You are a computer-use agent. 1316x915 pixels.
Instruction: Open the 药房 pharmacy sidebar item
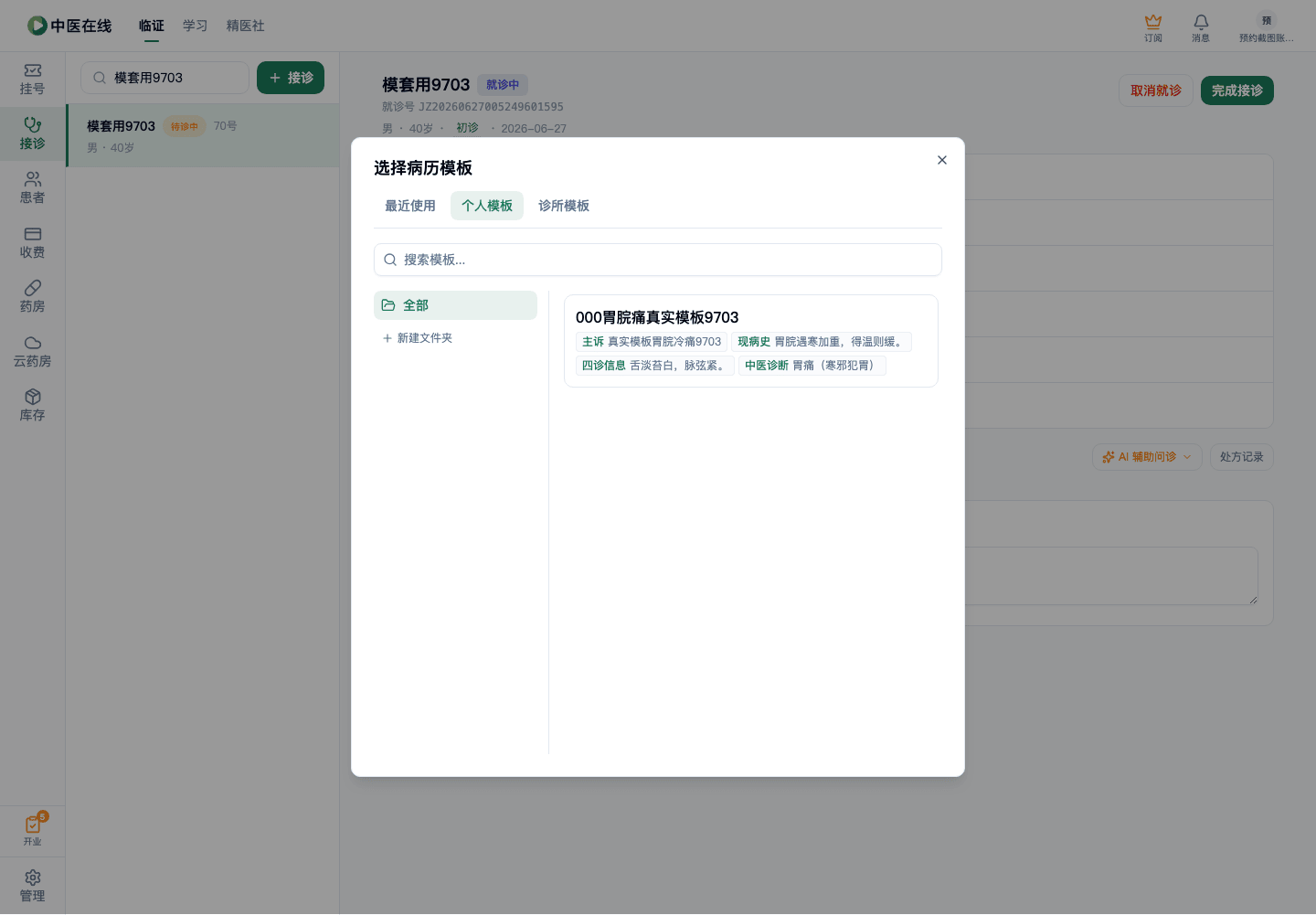tap(33, 296)
